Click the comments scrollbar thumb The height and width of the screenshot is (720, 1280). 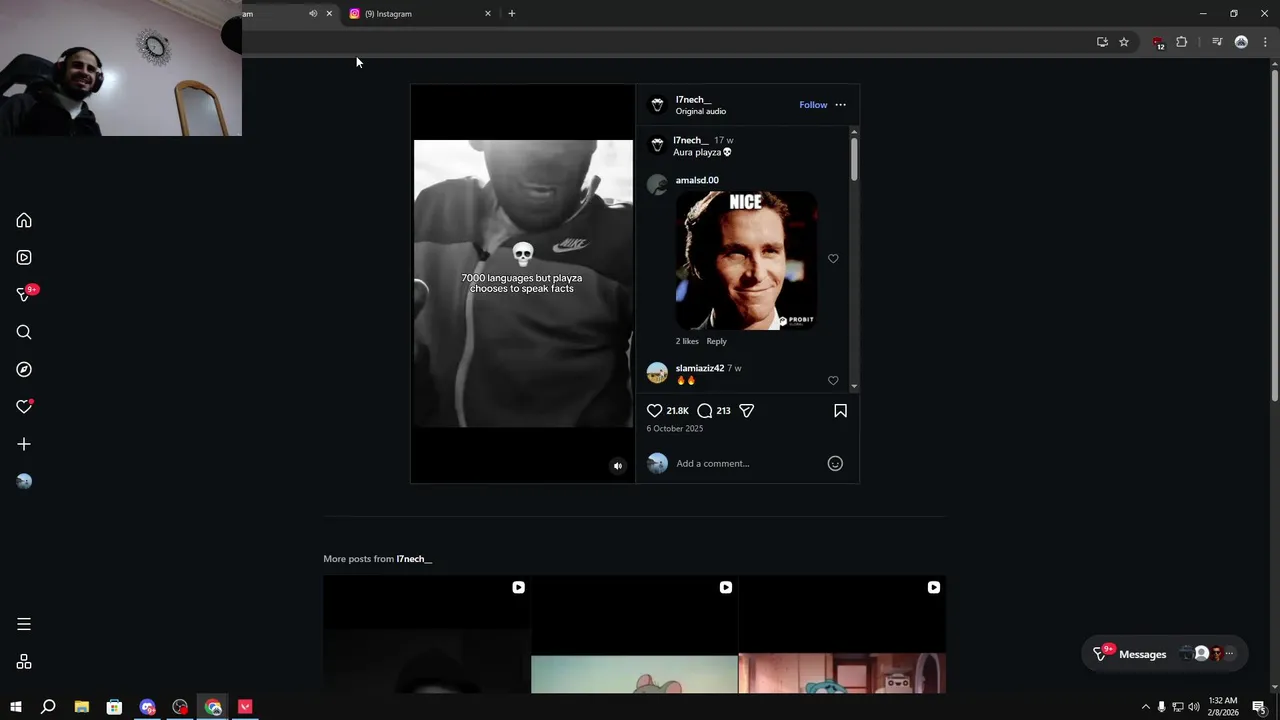point(854,159)
